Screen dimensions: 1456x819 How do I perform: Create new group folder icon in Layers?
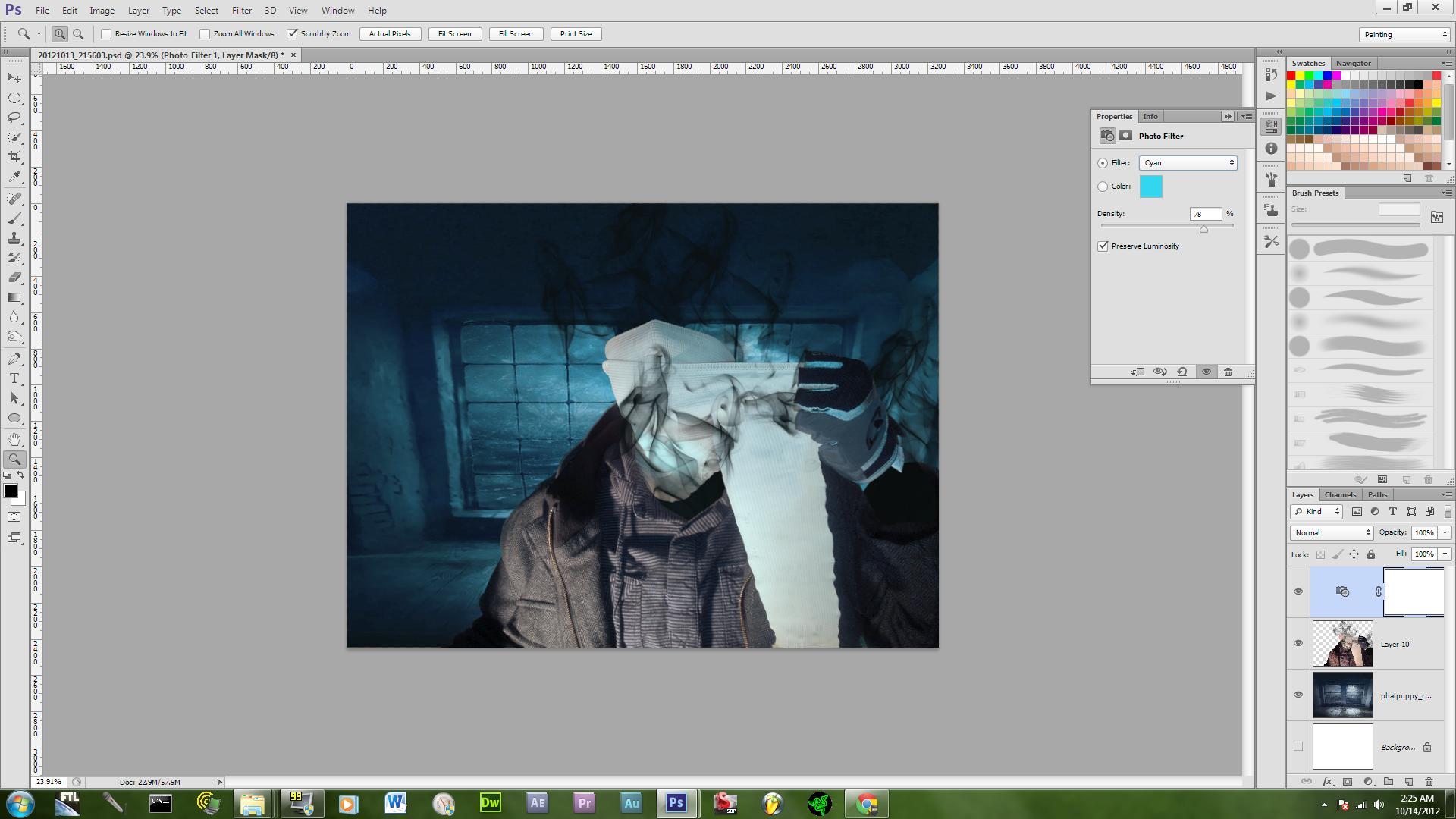(x=1389, y=781)
